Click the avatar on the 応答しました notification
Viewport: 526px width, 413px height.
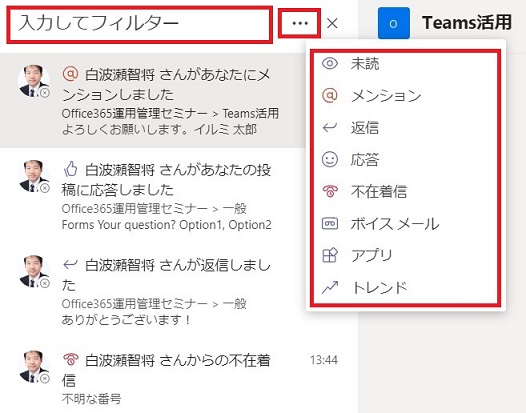(34, 176)
